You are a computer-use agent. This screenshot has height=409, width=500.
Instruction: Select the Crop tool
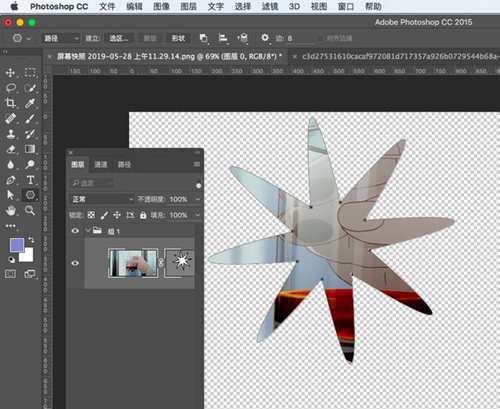10,103
